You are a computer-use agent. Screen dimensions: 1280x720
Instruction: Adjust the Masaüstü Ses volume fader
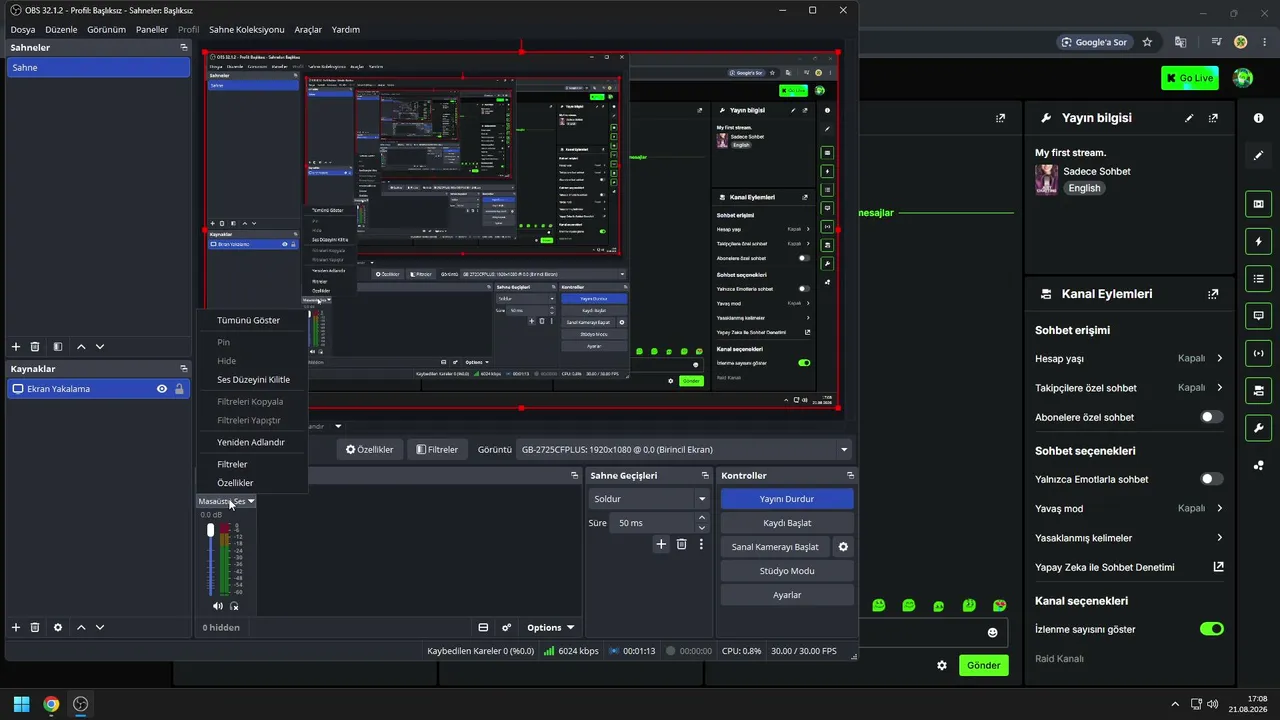(210, 530)
